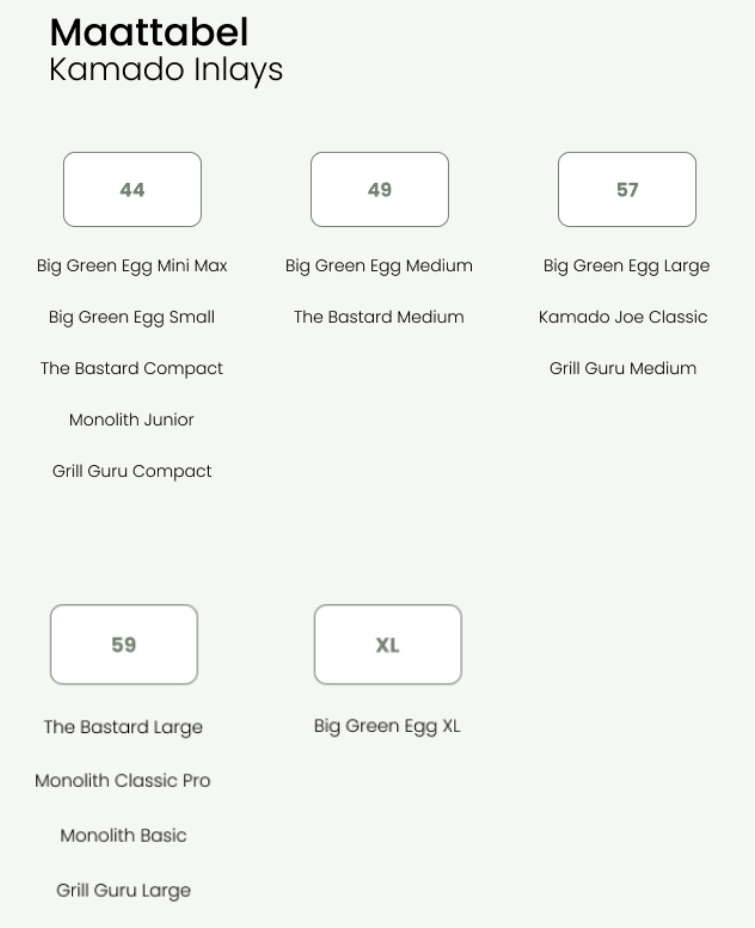Select the XL size box
This screenshot has height=928, width=755.
coord(388,645)
